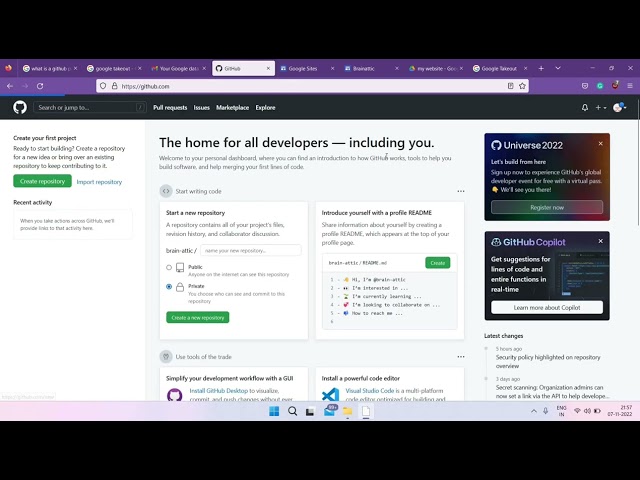Reload the page with refresh icon

pyautogui.click(x=40, y=86)
